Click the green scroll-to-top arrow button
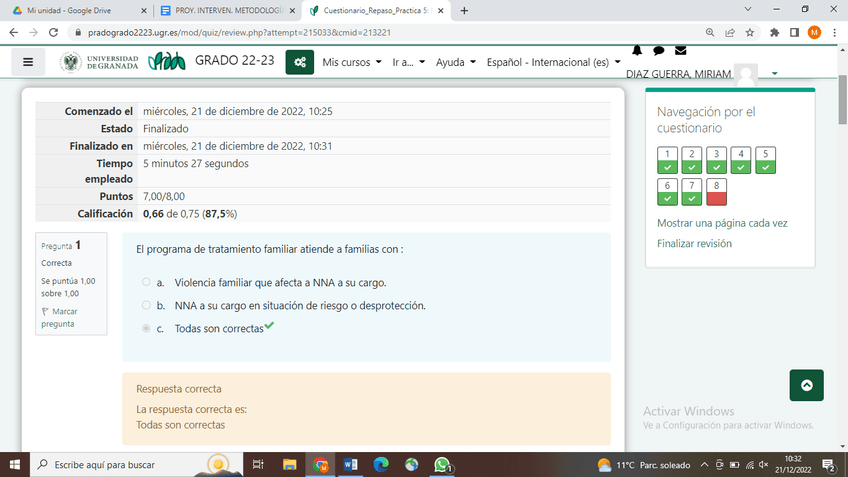This screenshot has height=477, width=848. coord(806,385)
